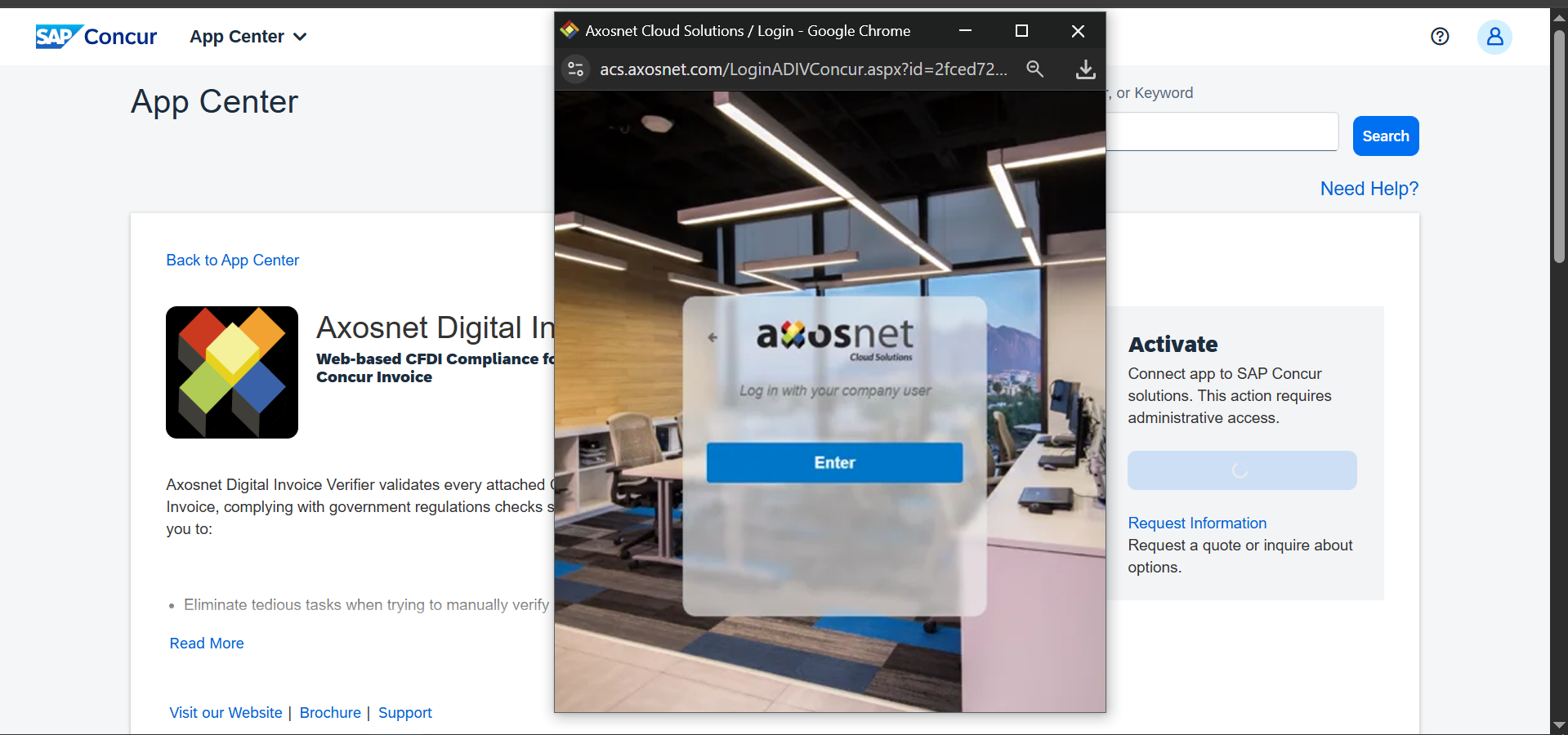
Task: Open the help question mark icon
Action: tap(1440, 37)
